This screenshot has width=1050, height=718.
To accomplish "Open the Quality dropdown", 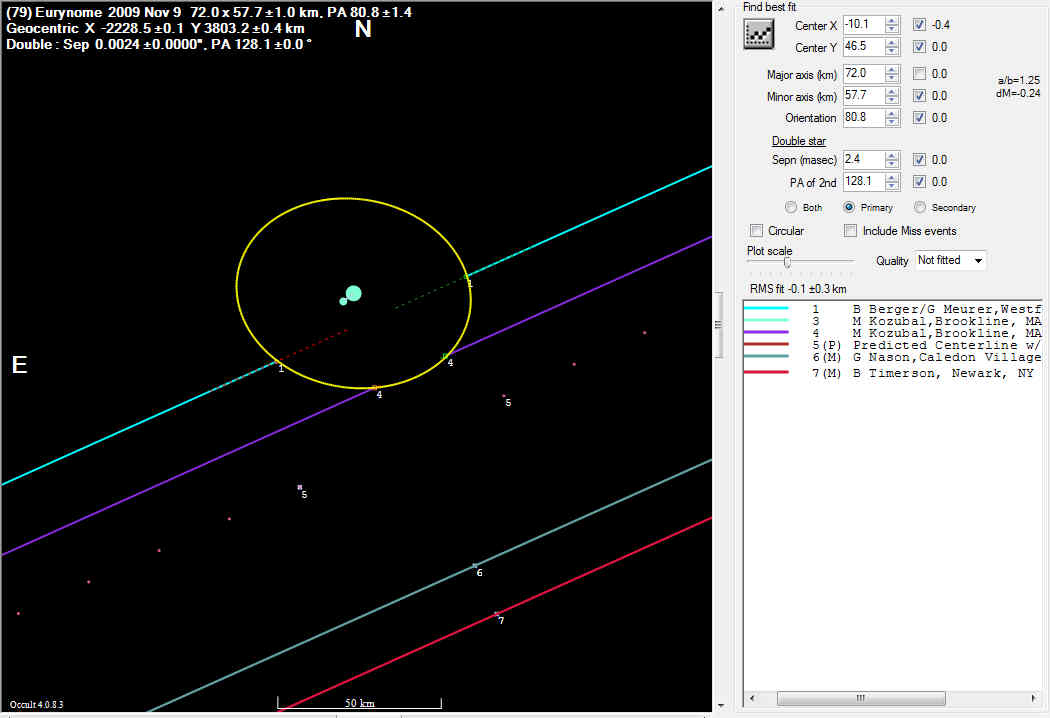I will point(951,260).
